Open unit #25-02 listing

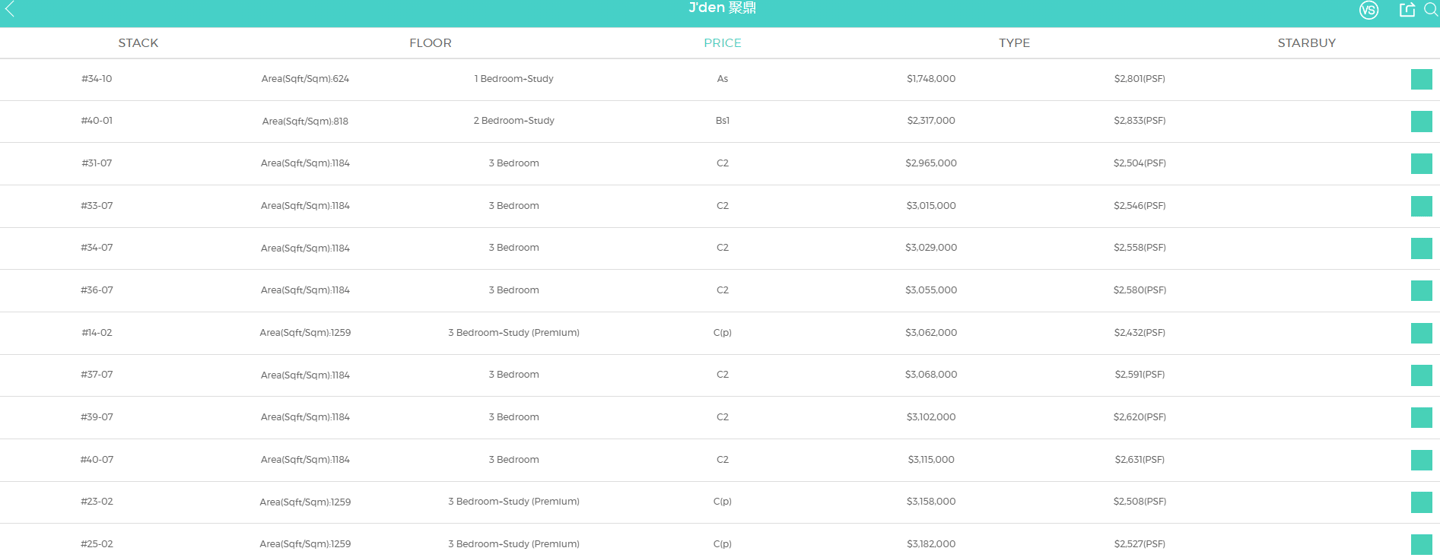[x=720, y=544]
